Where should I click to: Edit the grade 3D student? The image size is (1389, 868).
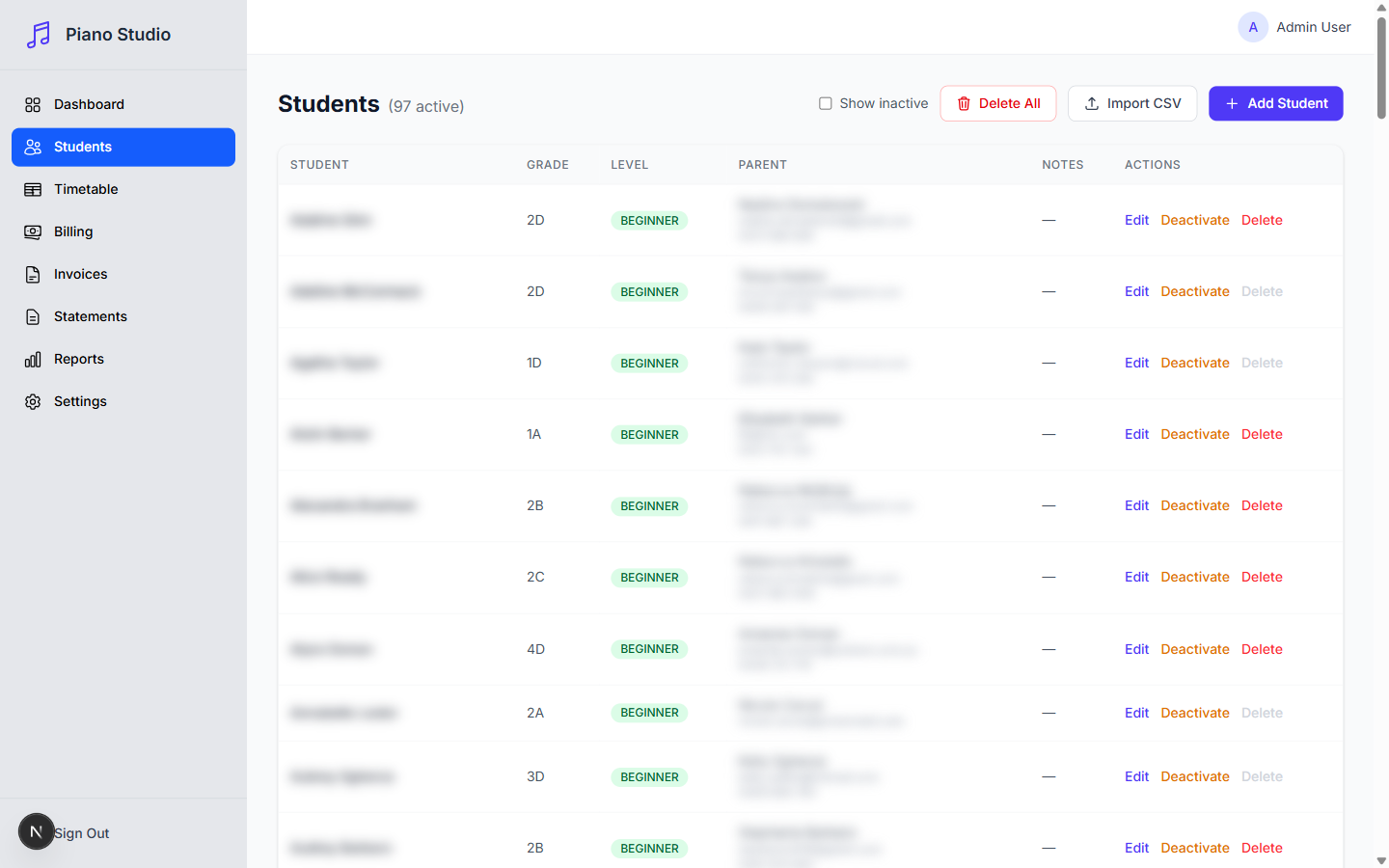click(1136, 776)
